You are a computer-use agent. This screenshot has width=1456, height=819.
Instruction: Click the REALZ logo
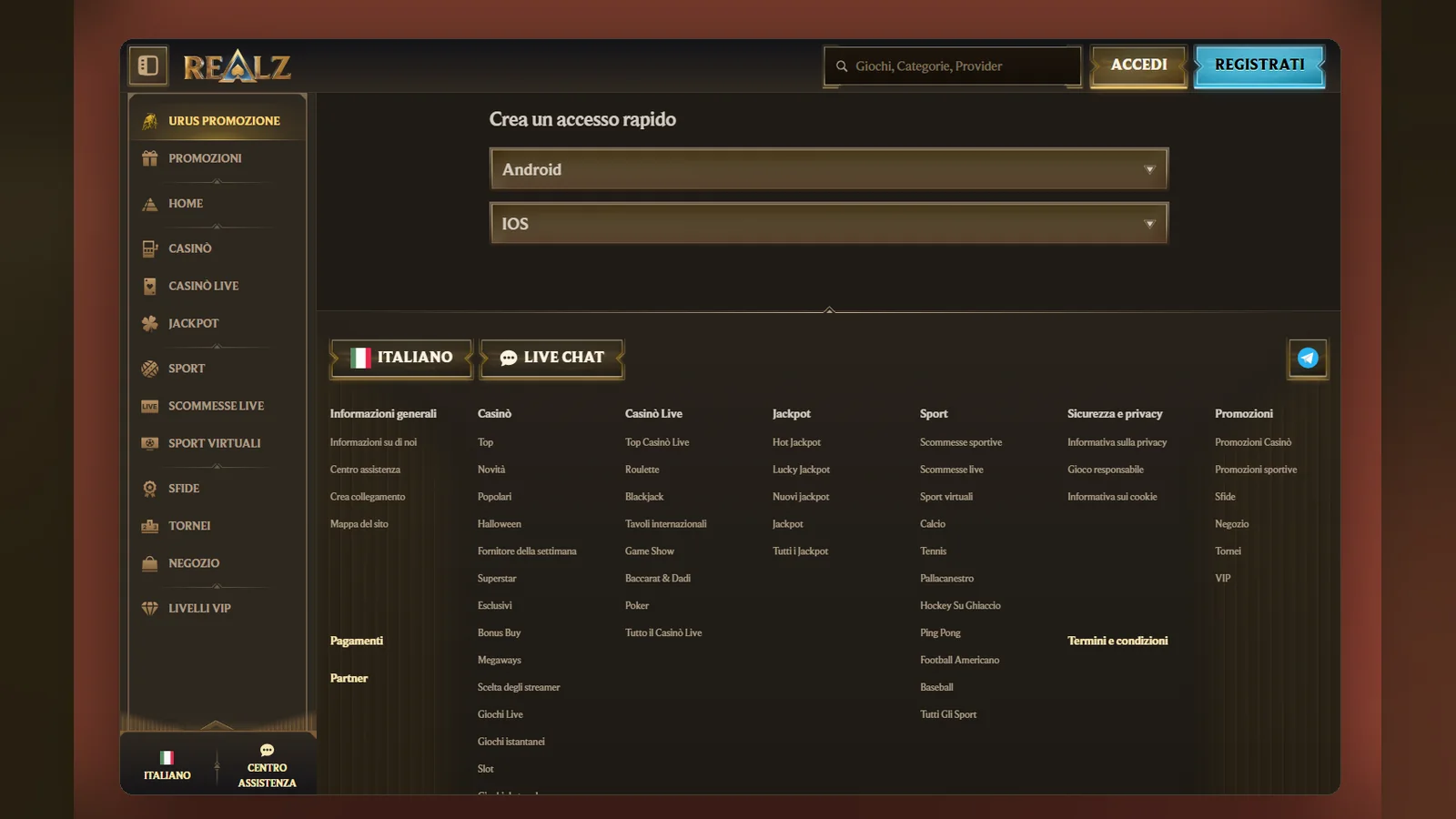[x=237, y=66]
